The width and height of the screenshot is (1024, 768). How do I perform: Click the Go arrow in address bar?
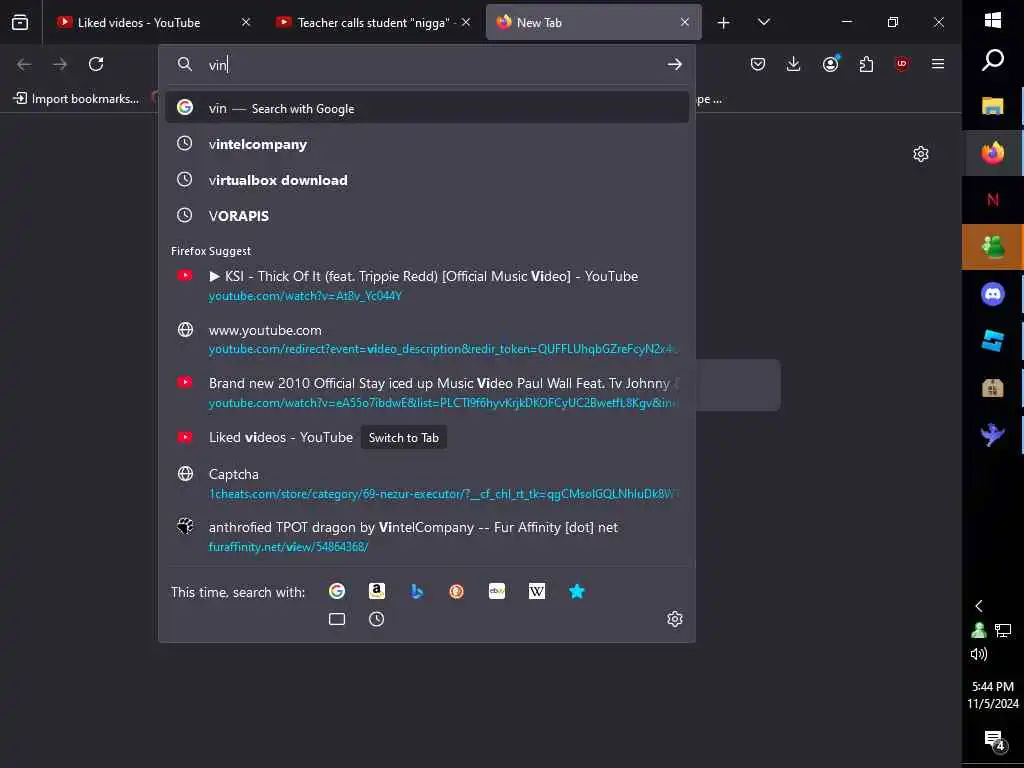point(675,64)
